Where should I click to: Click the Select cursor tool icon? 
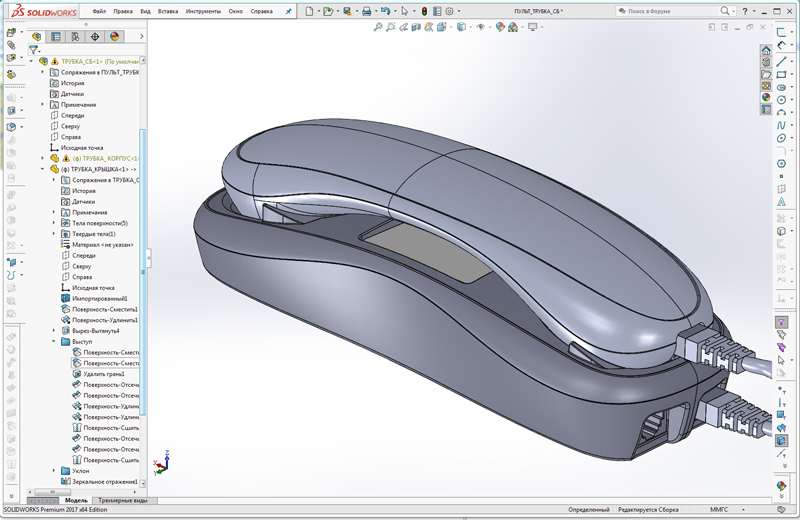click(x=405, y=11)
